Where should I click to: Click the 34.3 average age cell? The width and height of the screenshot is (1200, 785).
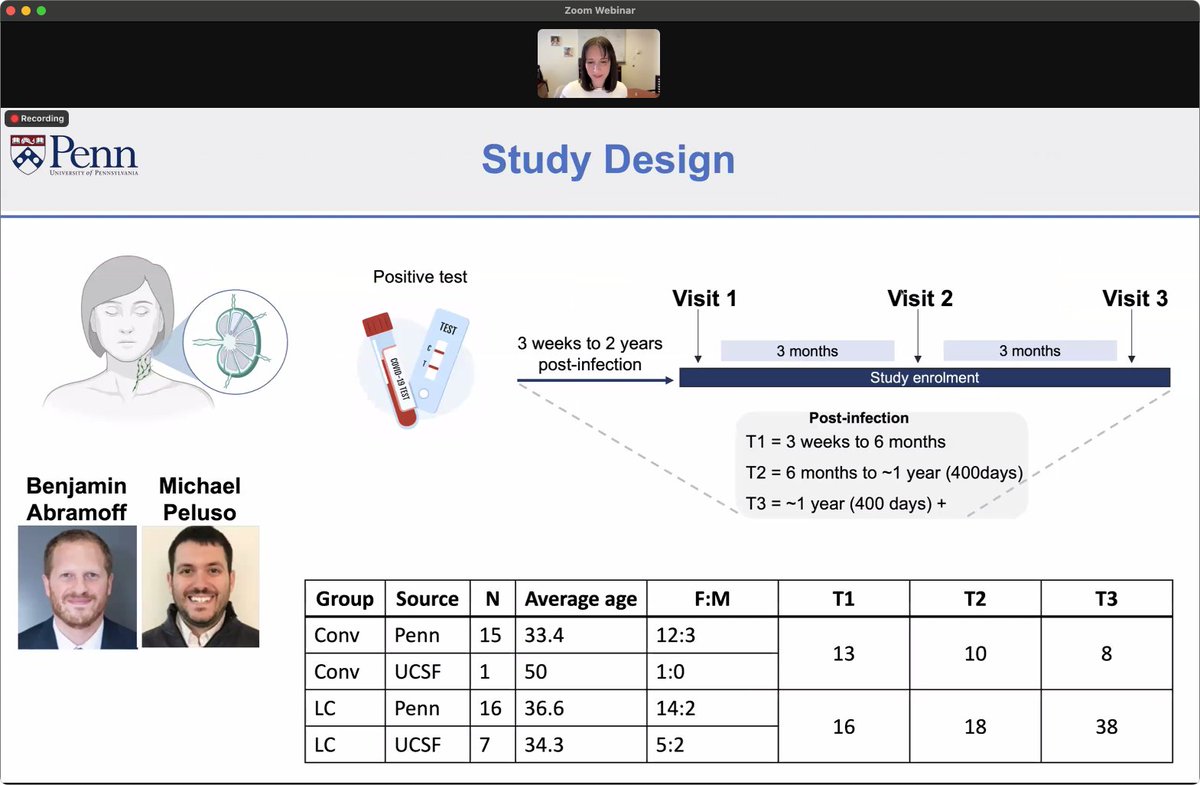[581, 744]
